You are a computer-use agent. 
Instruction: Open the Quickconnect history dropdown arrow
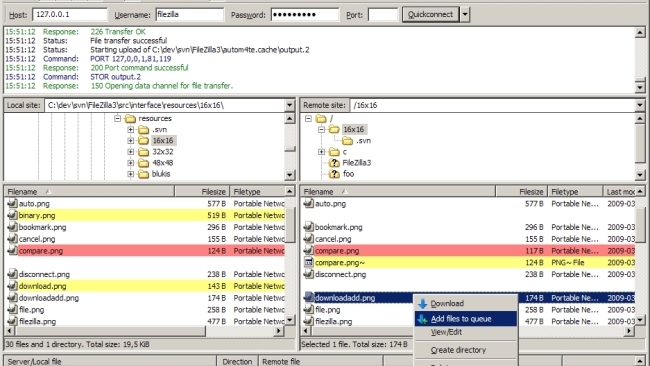[x=465, y=15]
